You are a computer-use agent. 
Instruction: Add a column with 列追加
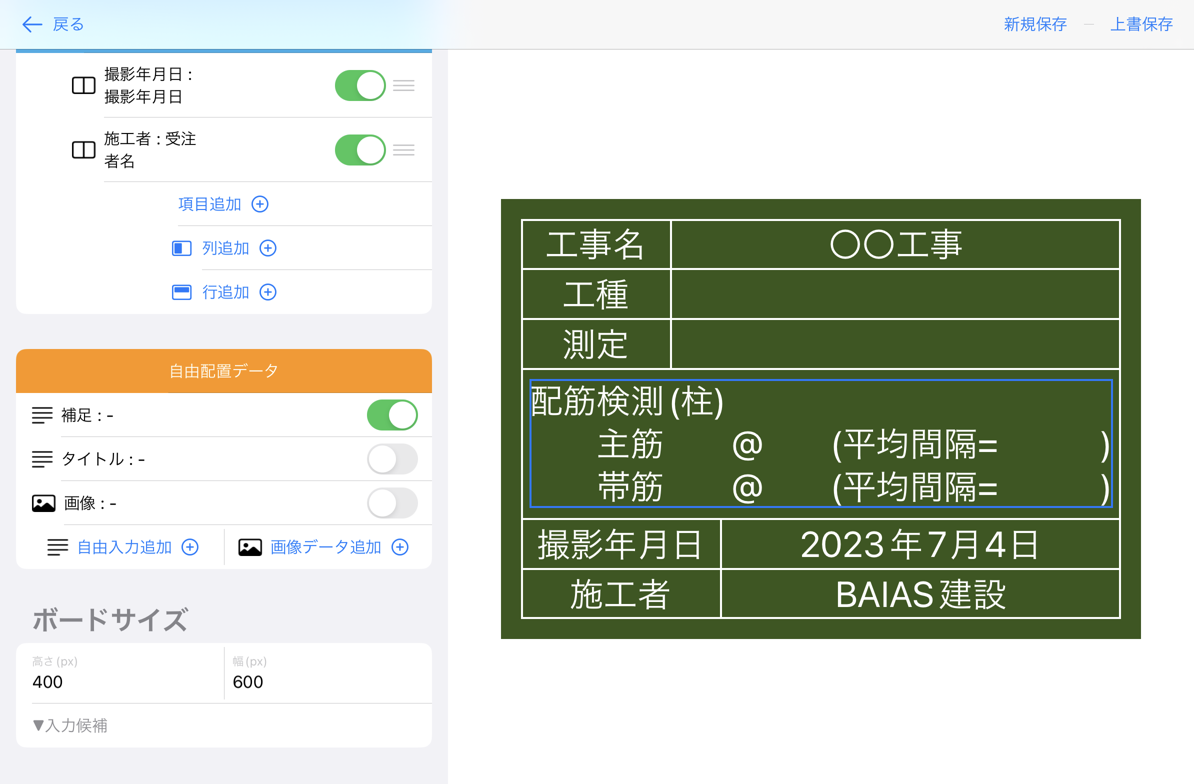[x=225, y=248]
